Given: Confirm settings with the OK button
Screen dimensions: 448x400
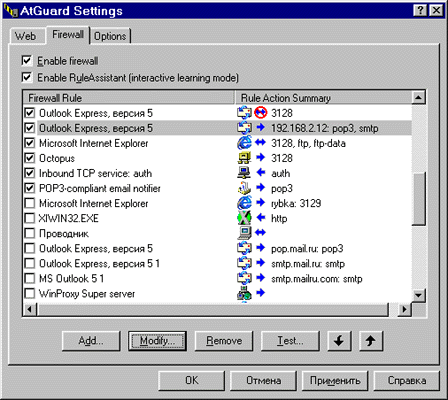Looking at the screenshot, I should (192, 380).
